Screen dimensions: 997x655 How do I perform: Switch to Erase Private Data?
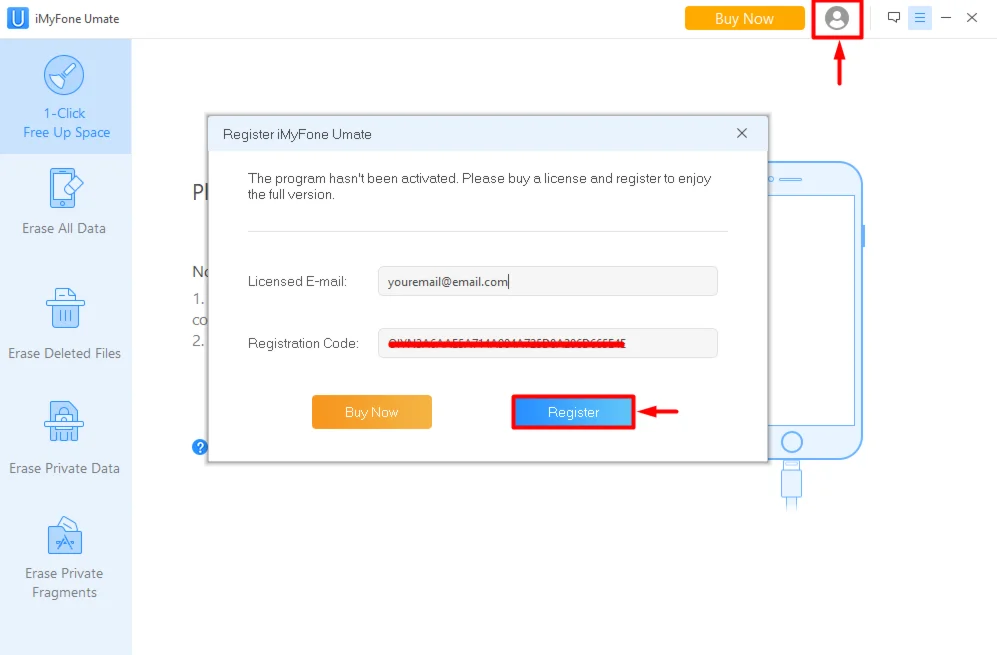point(64,438)
